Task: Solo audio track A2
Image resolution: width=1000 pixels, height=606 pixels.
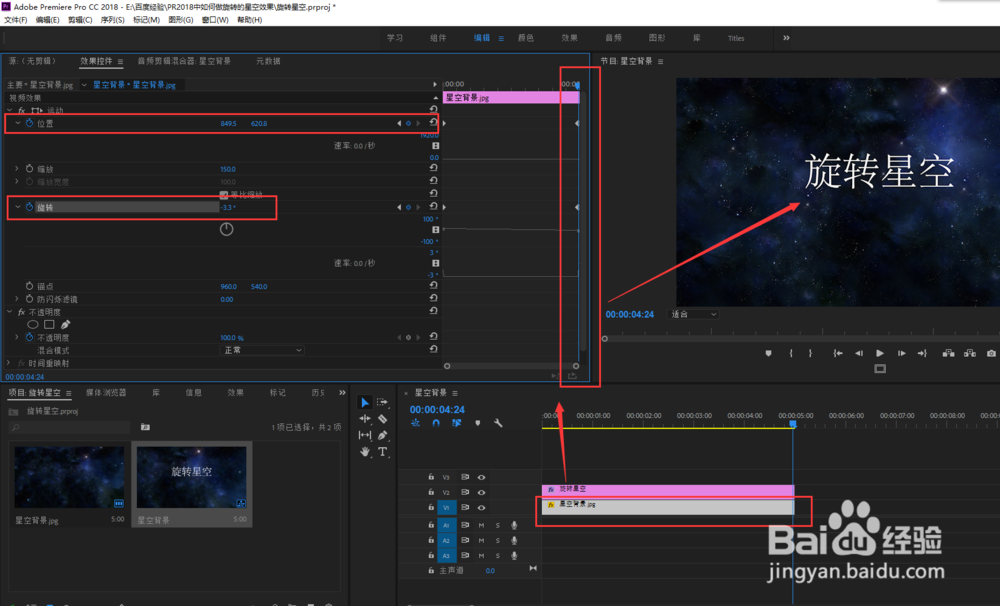Action: click(x=498, y=540)
